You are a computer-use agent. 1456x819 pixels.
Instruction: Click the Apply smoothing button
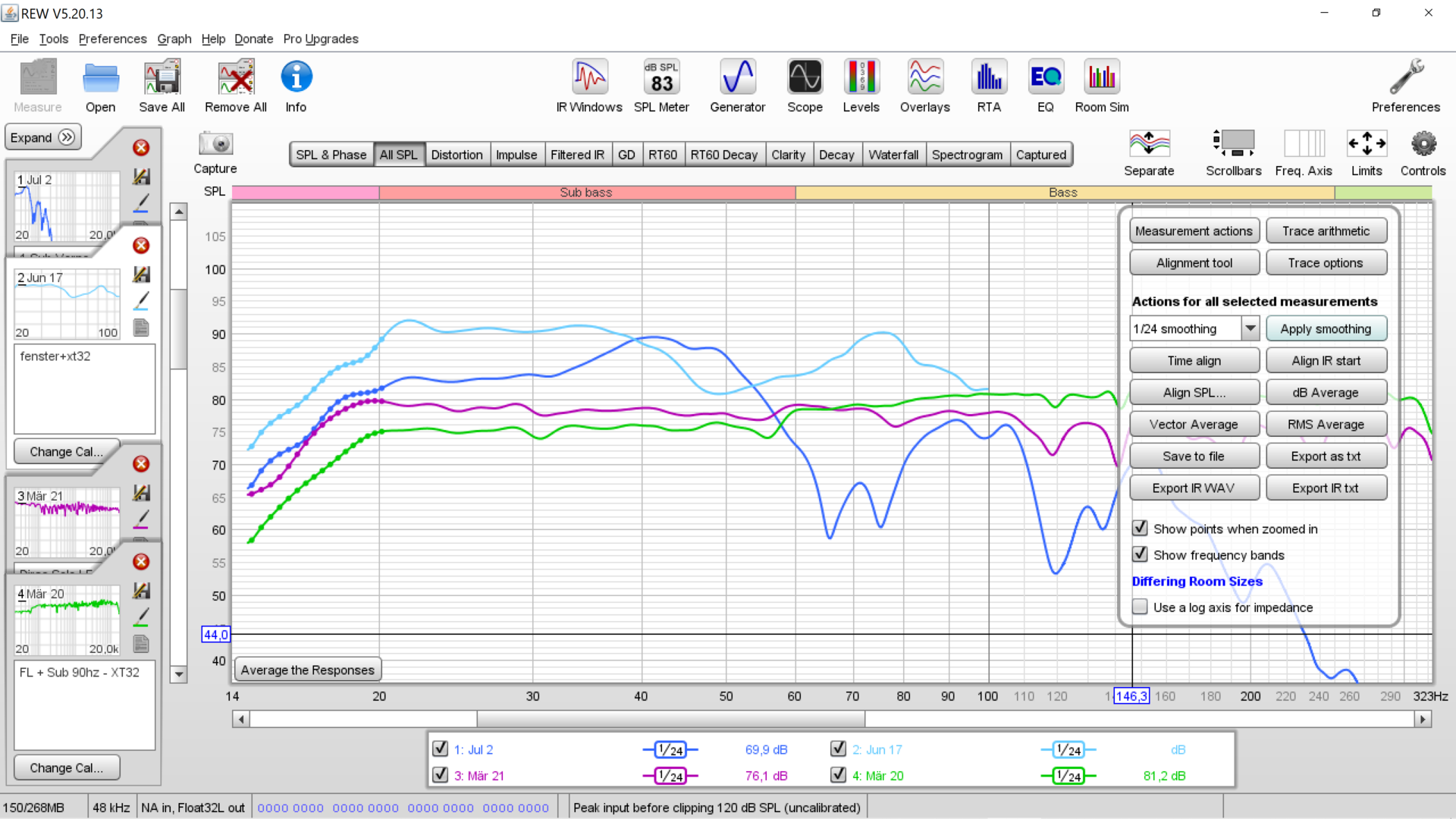(1326, 328)
